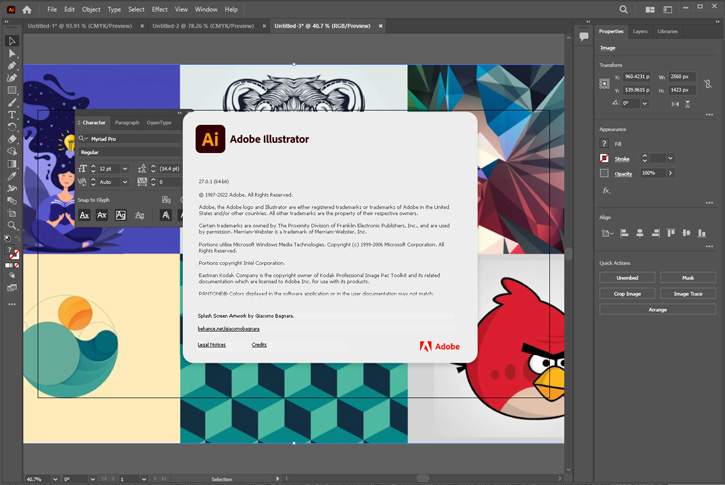725x485 pixels.
Task: Open rotation angle dropdown in Transform
Action: [645, 104]
